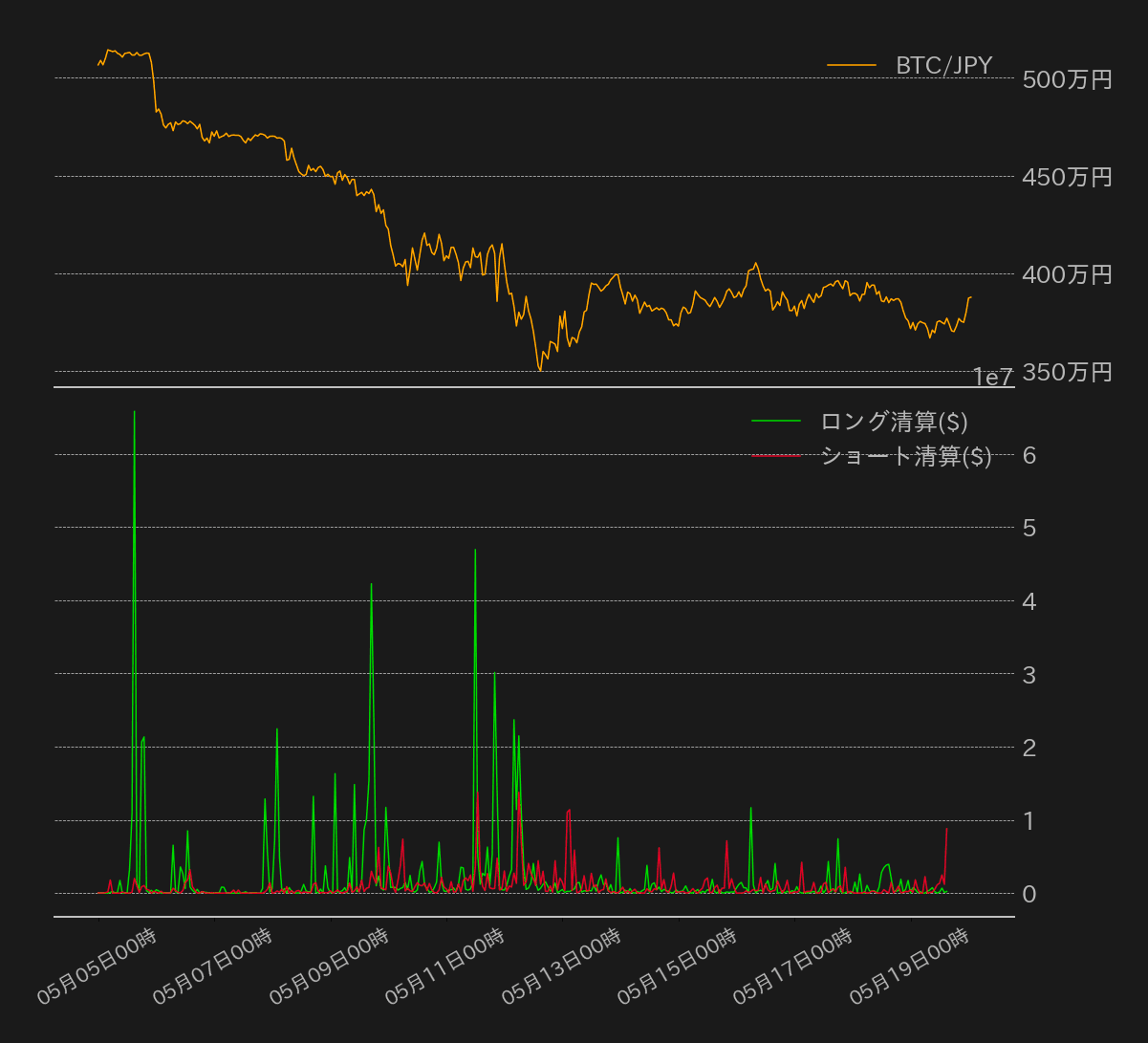The width and height of the screenshot is (1148, 1043).
Task: Select the 05月15日00時 x-axis label
Action: (677, 967)
